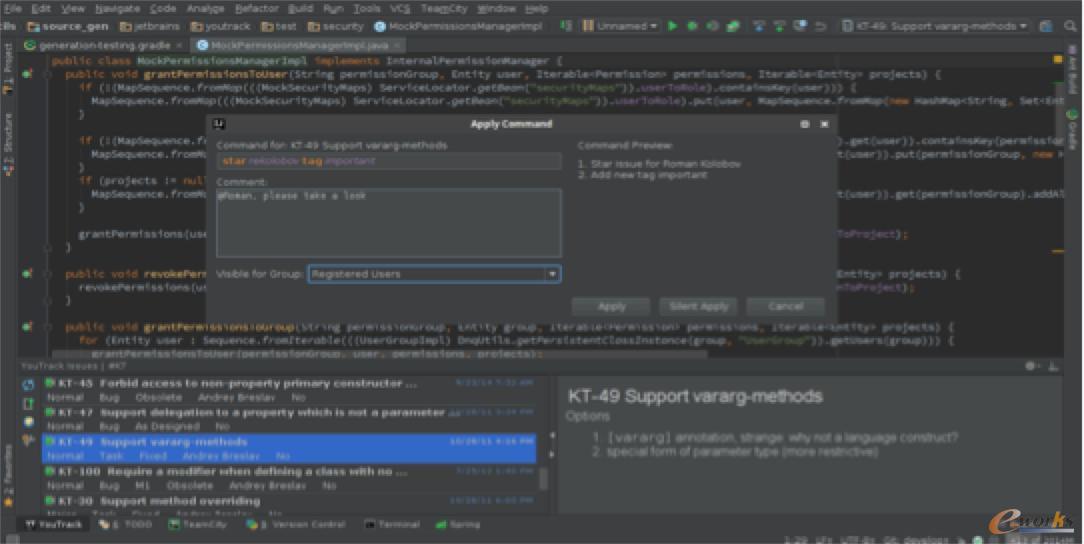Screen dimensions: 1084x544
Task: Open Search Everywhere magnifier icon
Action: click(x=1070, y=26)
